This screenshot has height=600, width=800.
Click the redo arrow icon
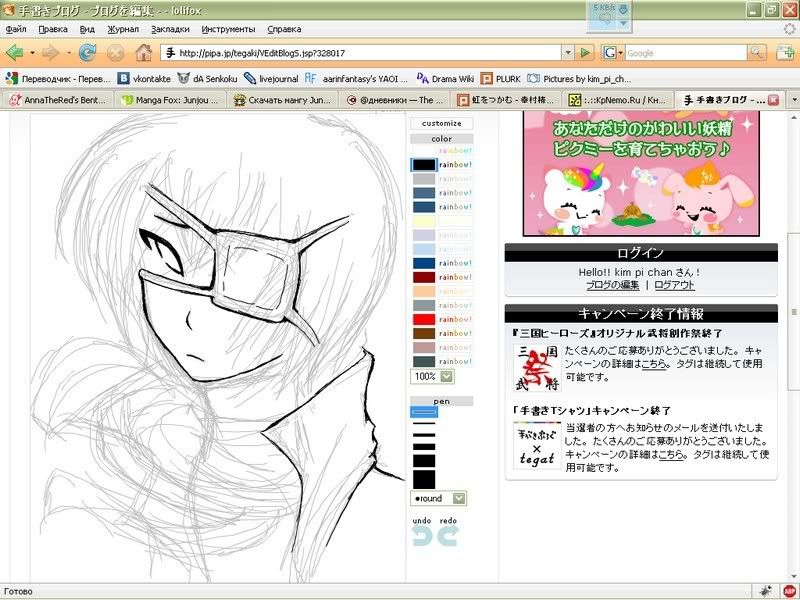tap(447, 536)
